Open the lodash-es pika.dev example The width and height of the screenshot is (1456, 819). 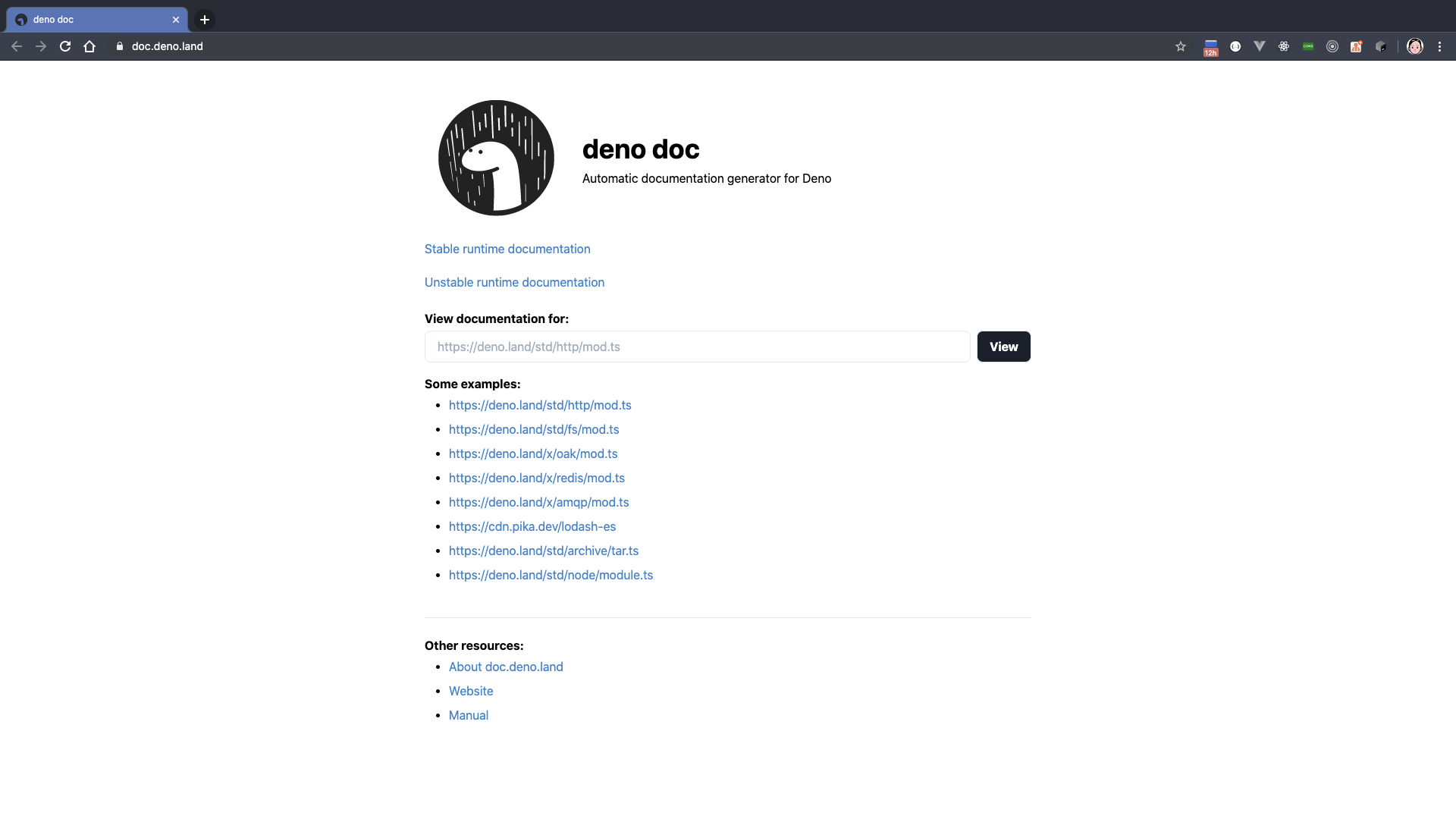click(532, 526)
